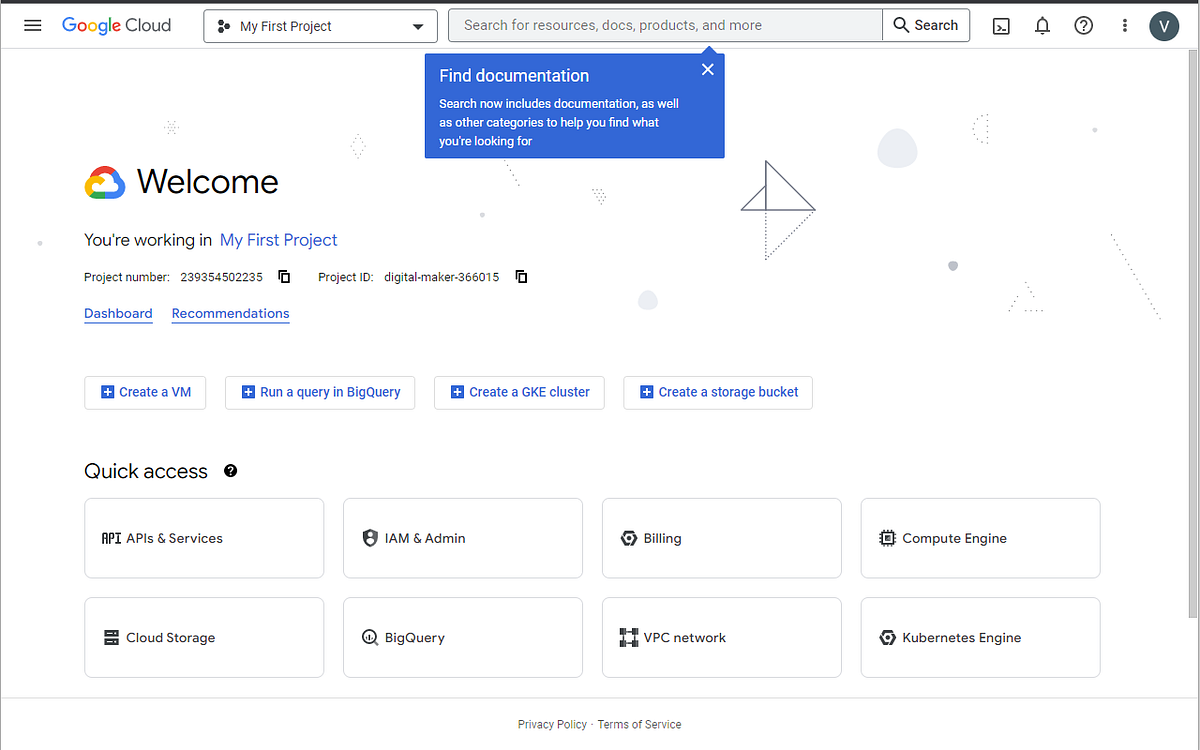
Task: Copy the project number using the copy icon
Action: pos(284,276)
